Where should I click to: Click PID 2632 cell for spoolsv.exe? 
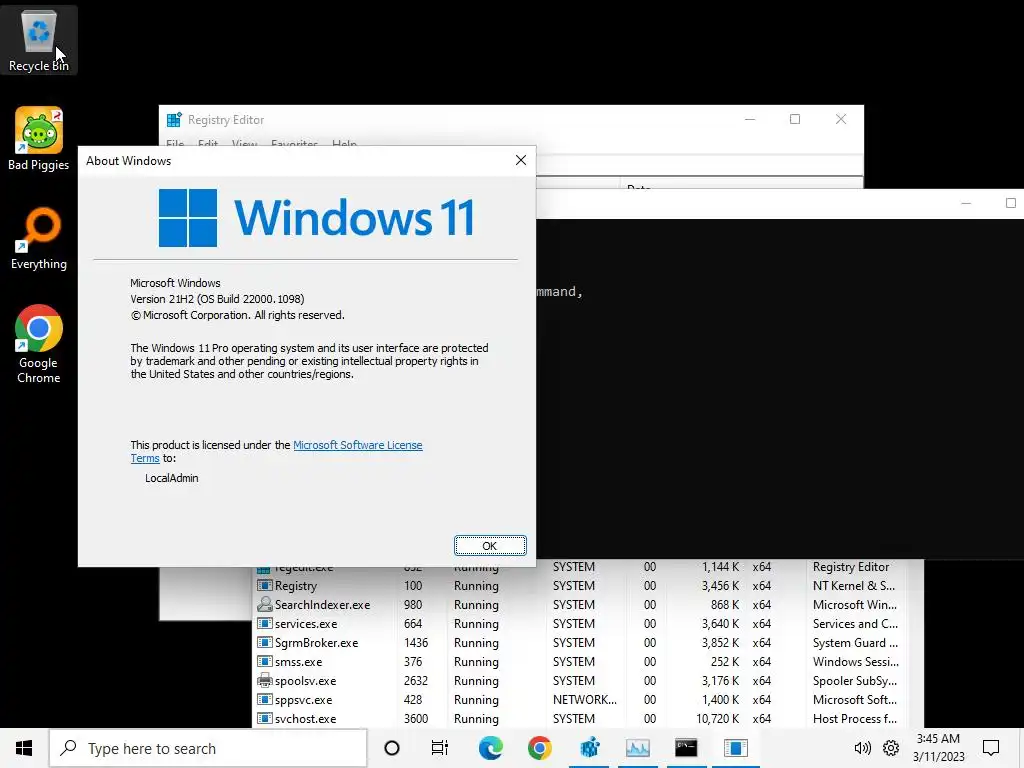415,680
